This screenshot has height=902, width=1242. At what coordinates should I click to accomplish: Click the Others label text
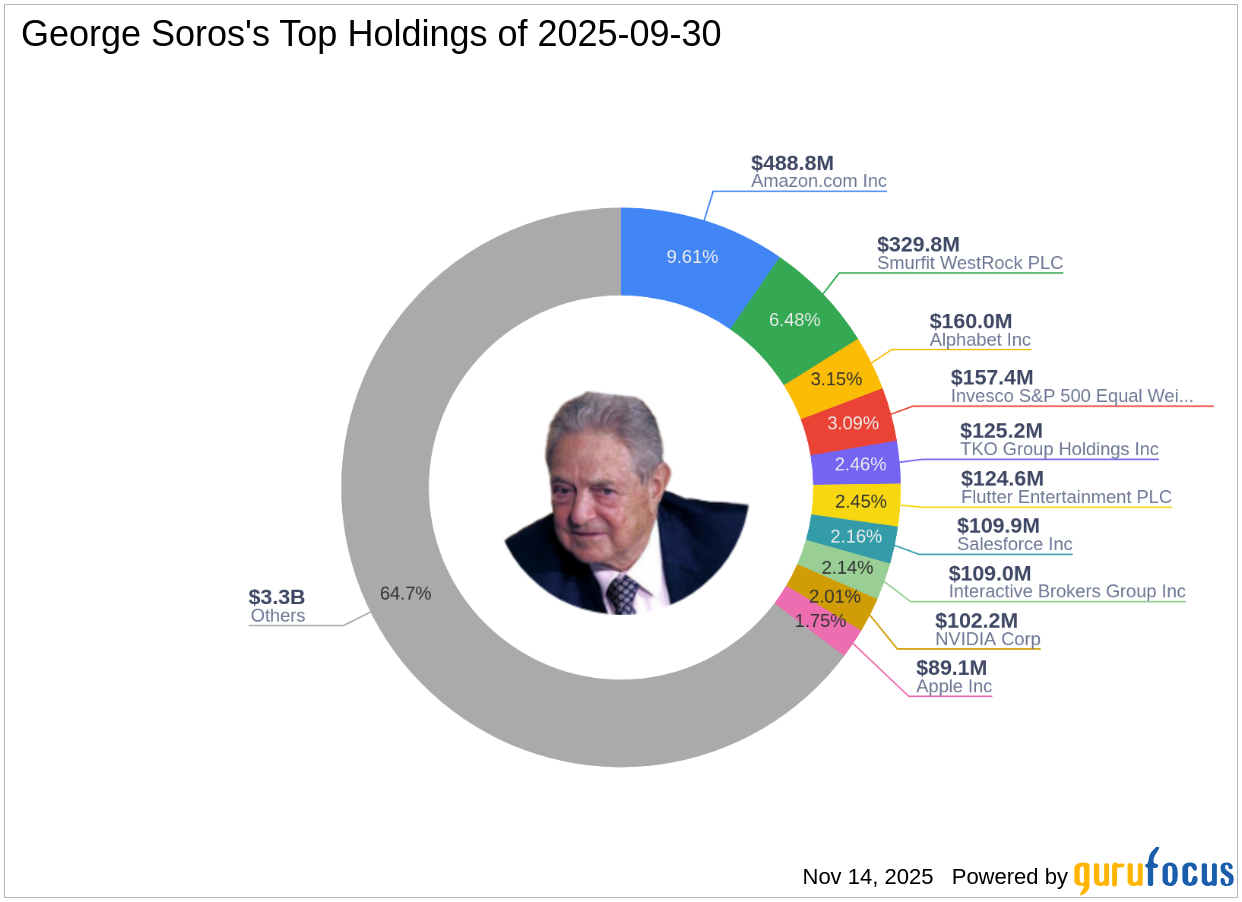point(277,615)
